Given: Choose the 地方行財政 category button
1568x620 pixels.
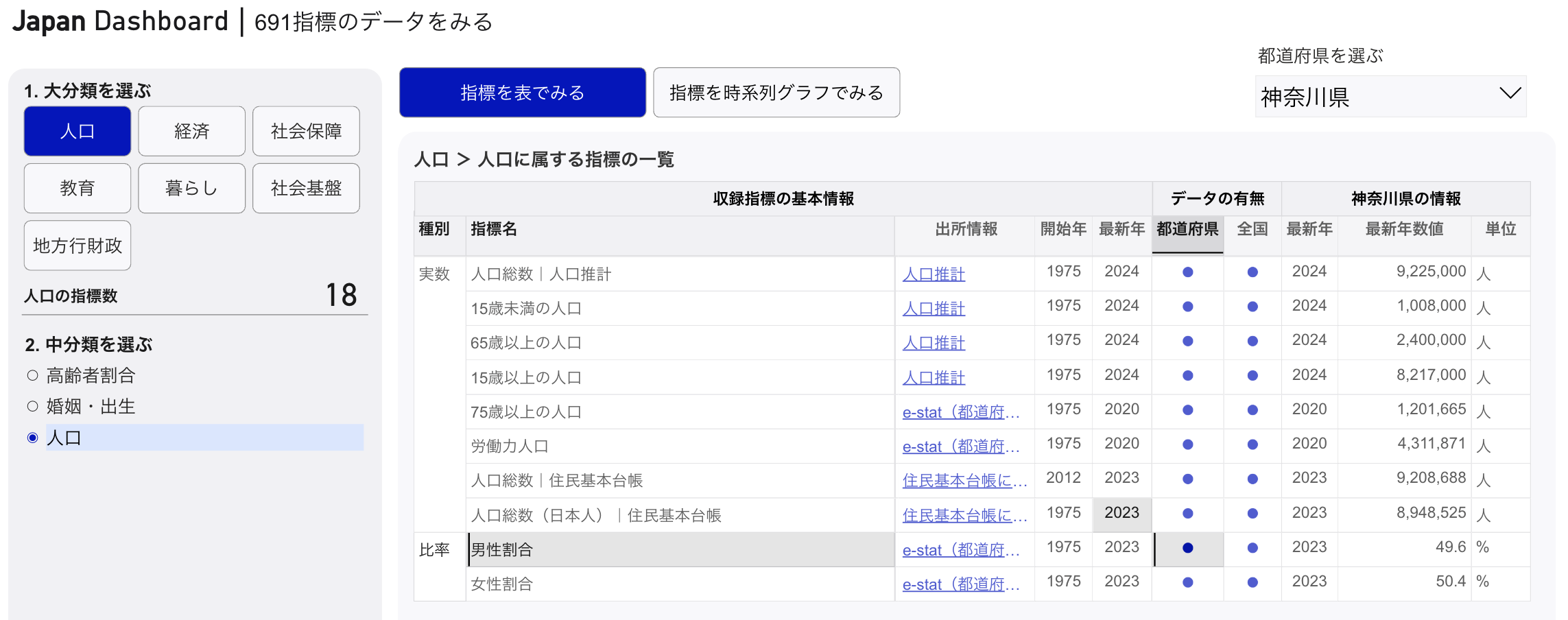Looking at the screenshot, I should [78, 246].
